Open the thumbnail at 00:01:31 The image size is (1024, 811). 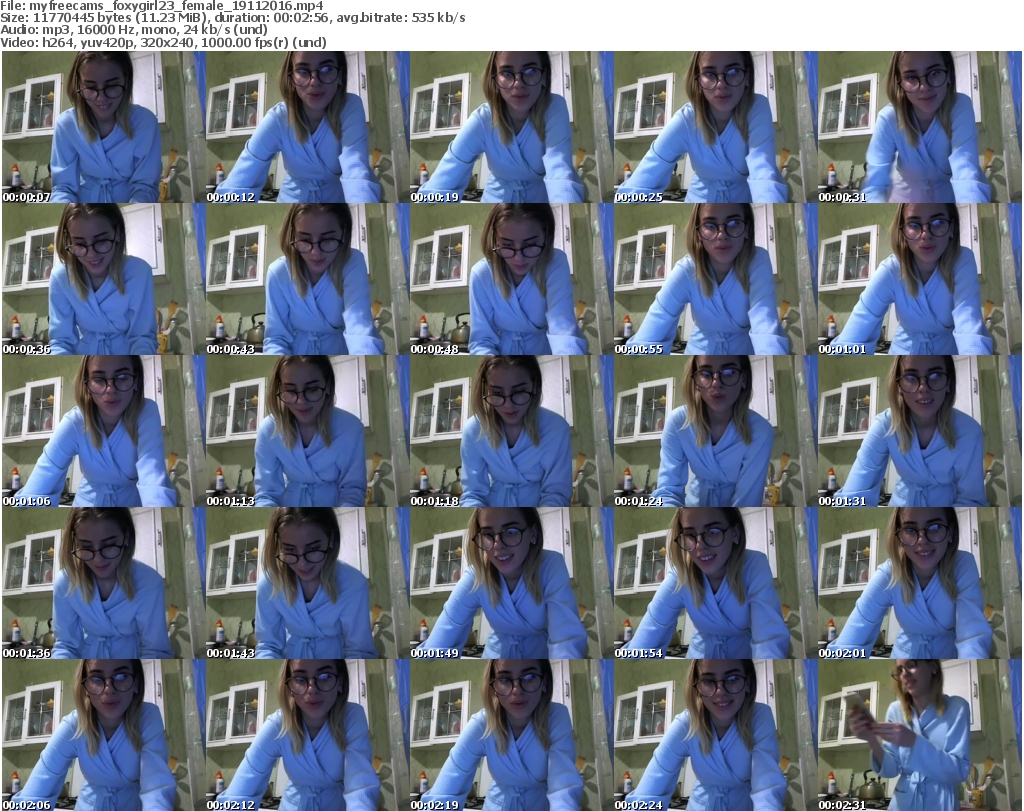[920, 432]
